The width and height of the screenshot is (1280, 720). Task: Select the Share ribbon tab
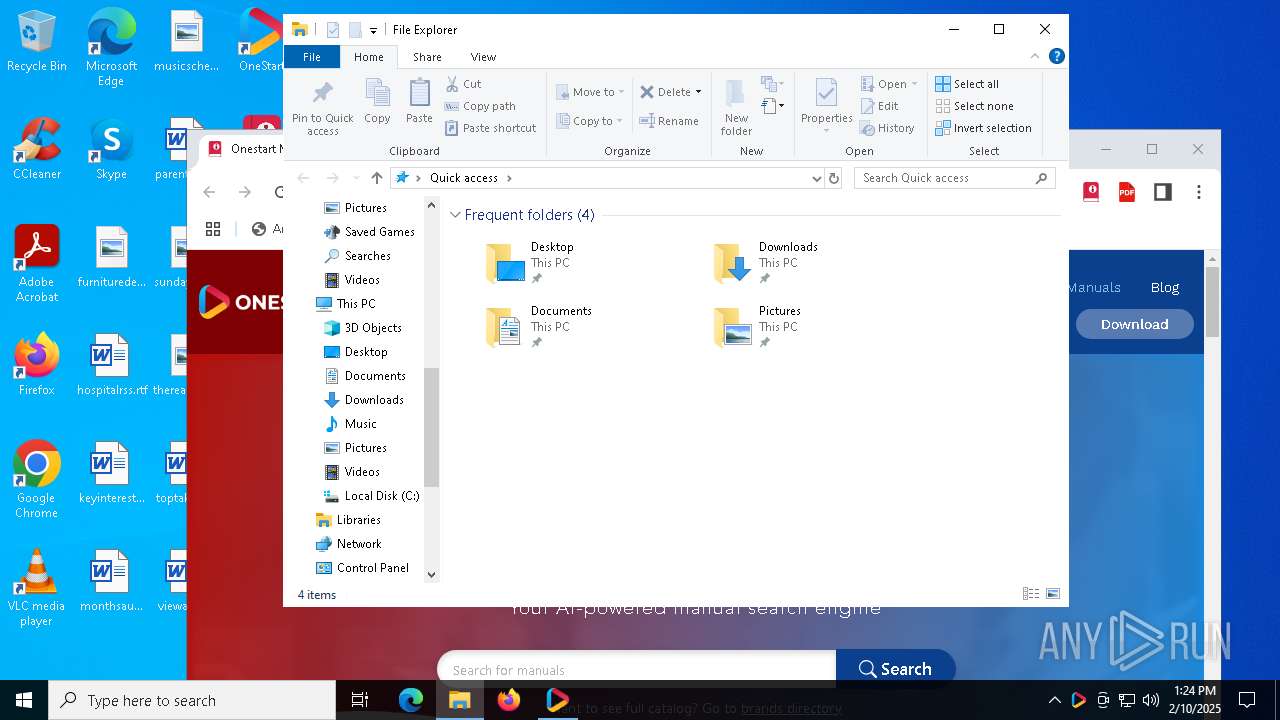(427, 57)
